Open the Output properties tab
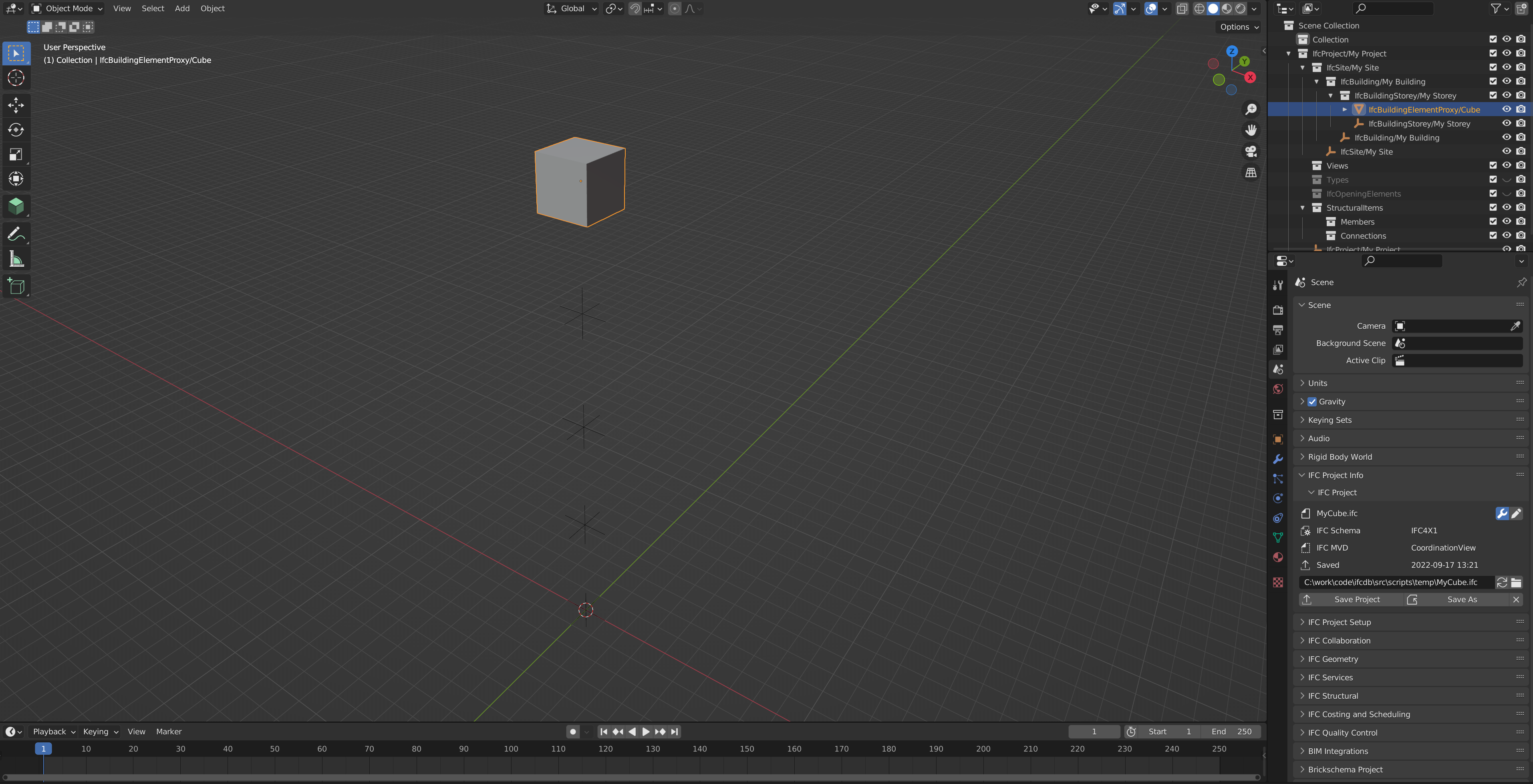 tap(1278, 330)
